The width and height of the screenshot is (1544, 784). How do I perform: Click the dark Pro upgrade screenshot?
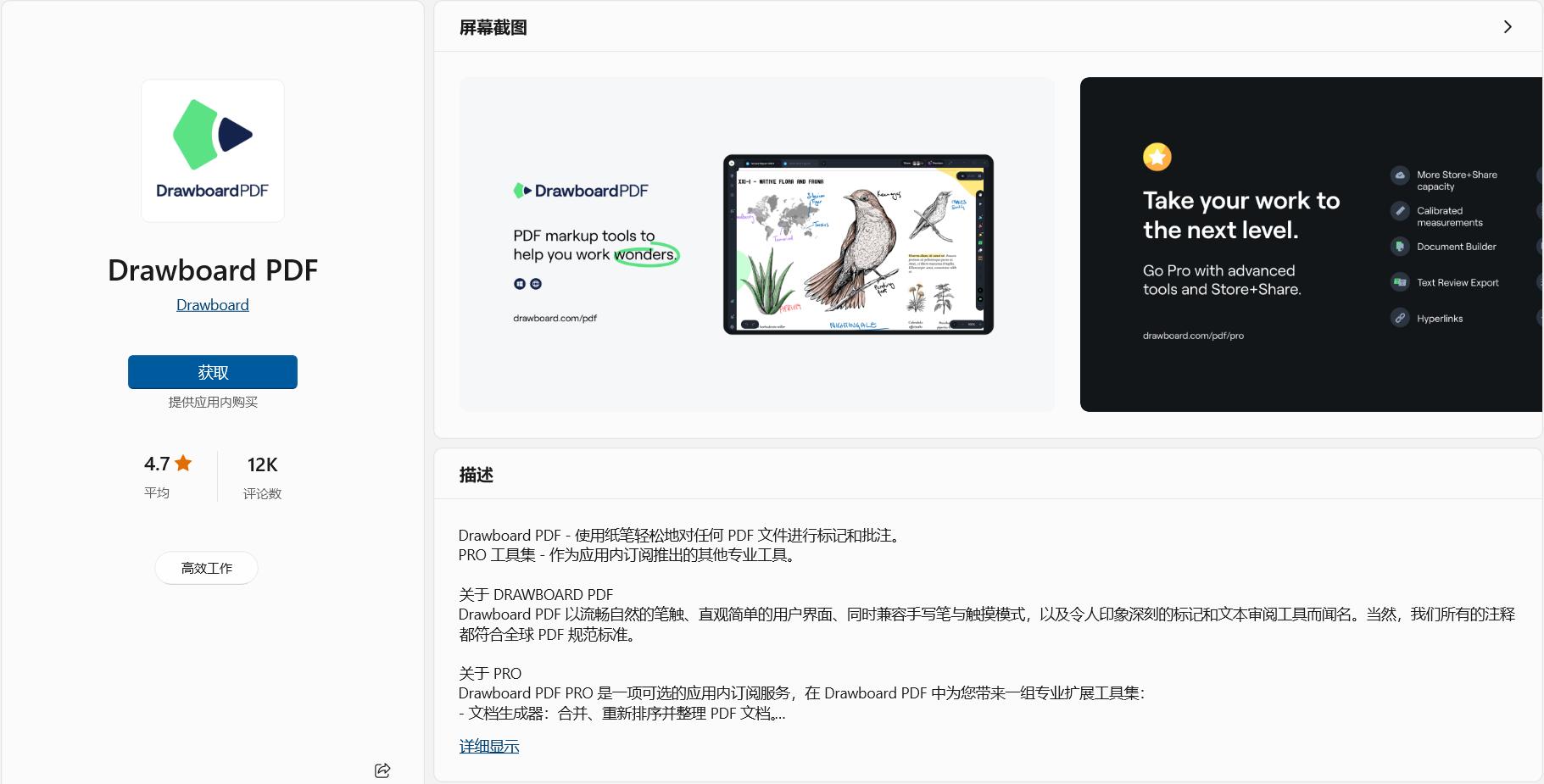tap(1310, 244)
